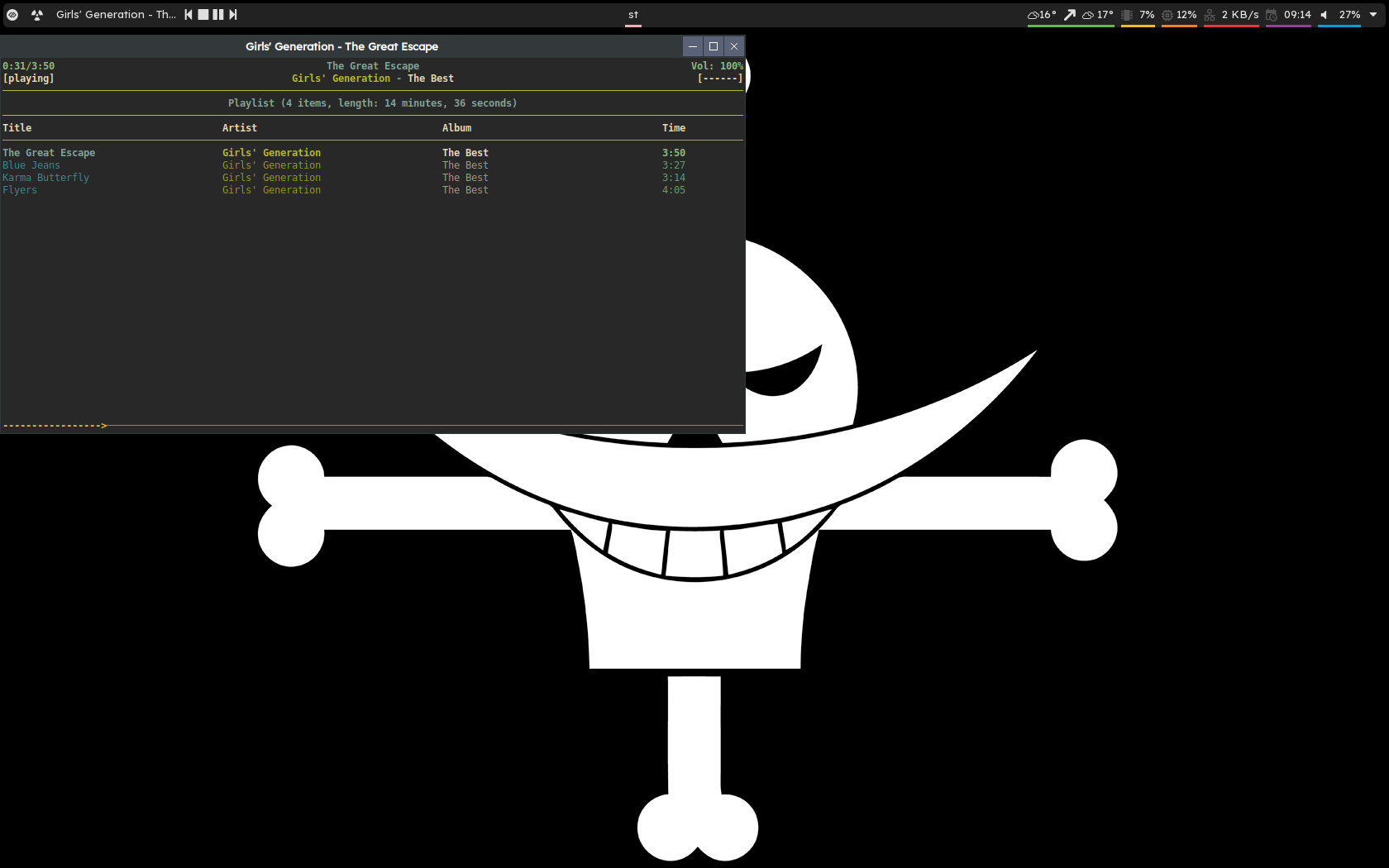Click the weather trend arrow icon
The width and height of the screenshot is (1389, 868).
point(1070,15)
